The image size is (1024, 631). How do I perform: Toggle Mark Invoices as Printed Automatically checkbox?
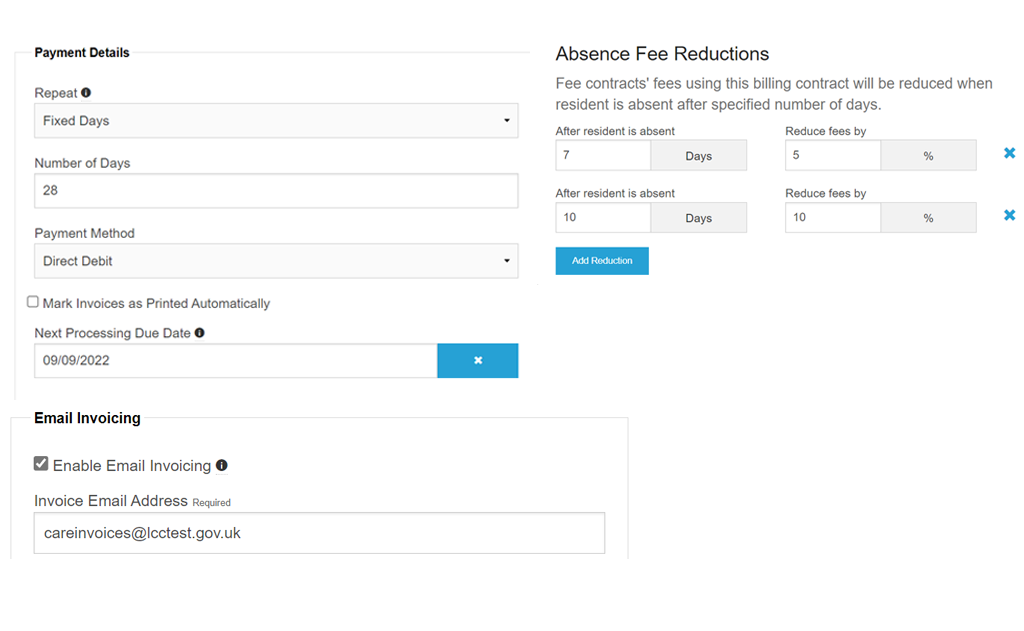(x=33, y=301)
